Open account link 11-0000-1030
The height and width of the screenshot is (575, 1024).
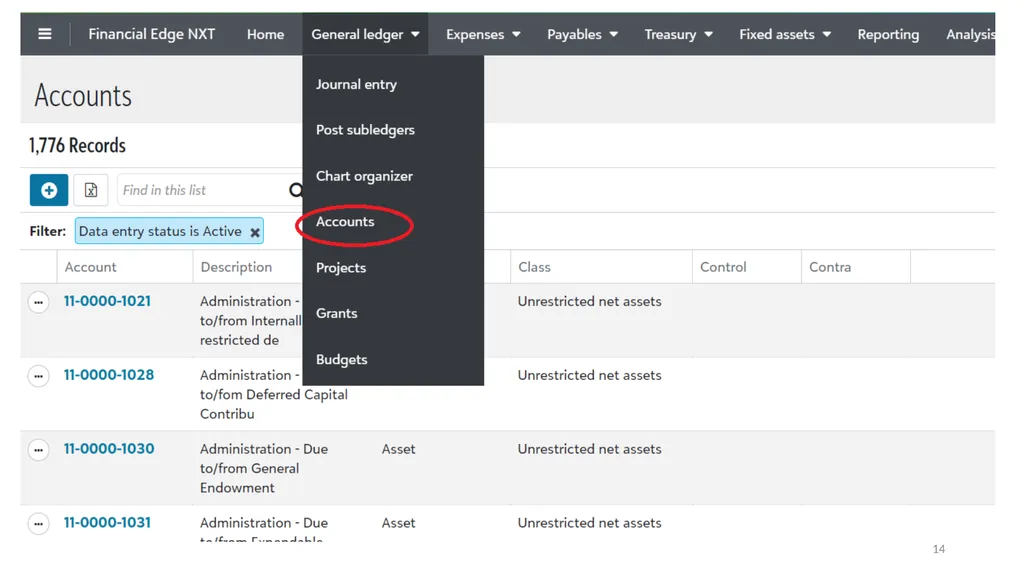pyautogui.click(x=109, y=449)
